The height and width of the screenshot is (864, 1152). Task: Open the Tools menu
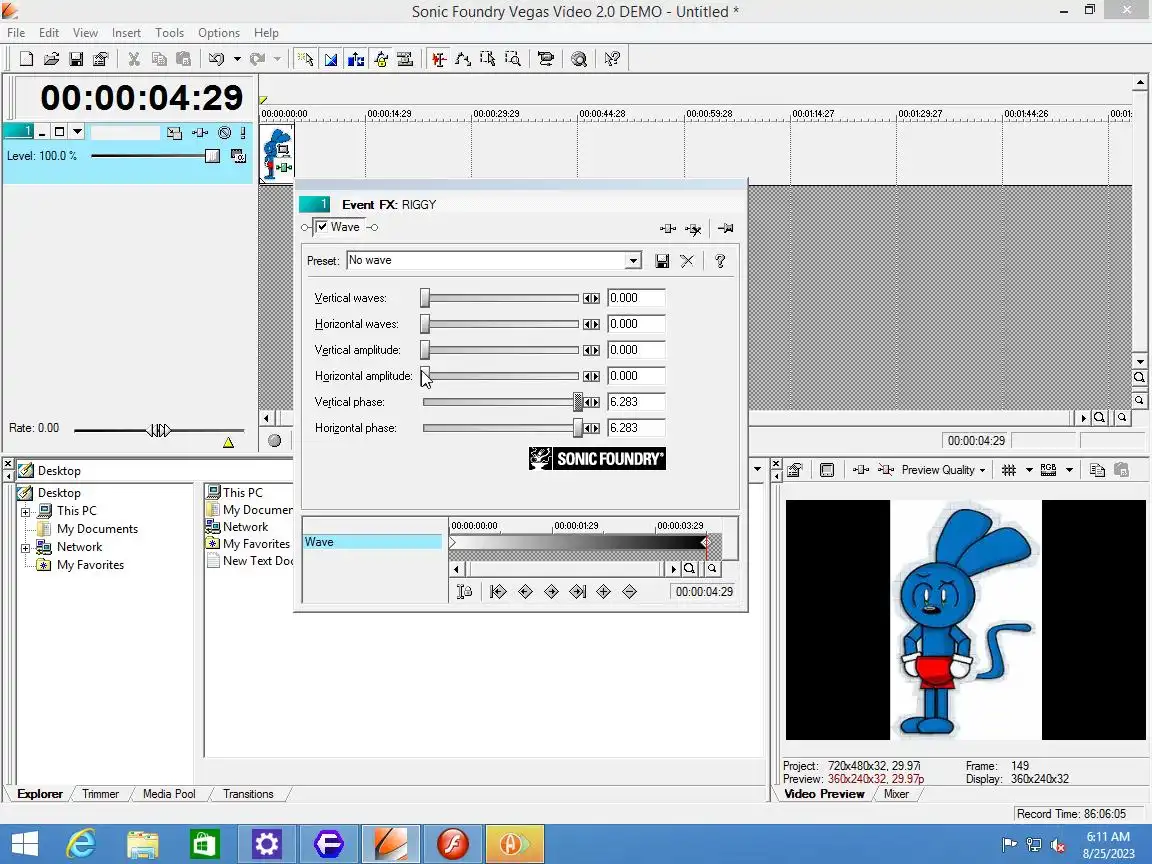point(169,32)
